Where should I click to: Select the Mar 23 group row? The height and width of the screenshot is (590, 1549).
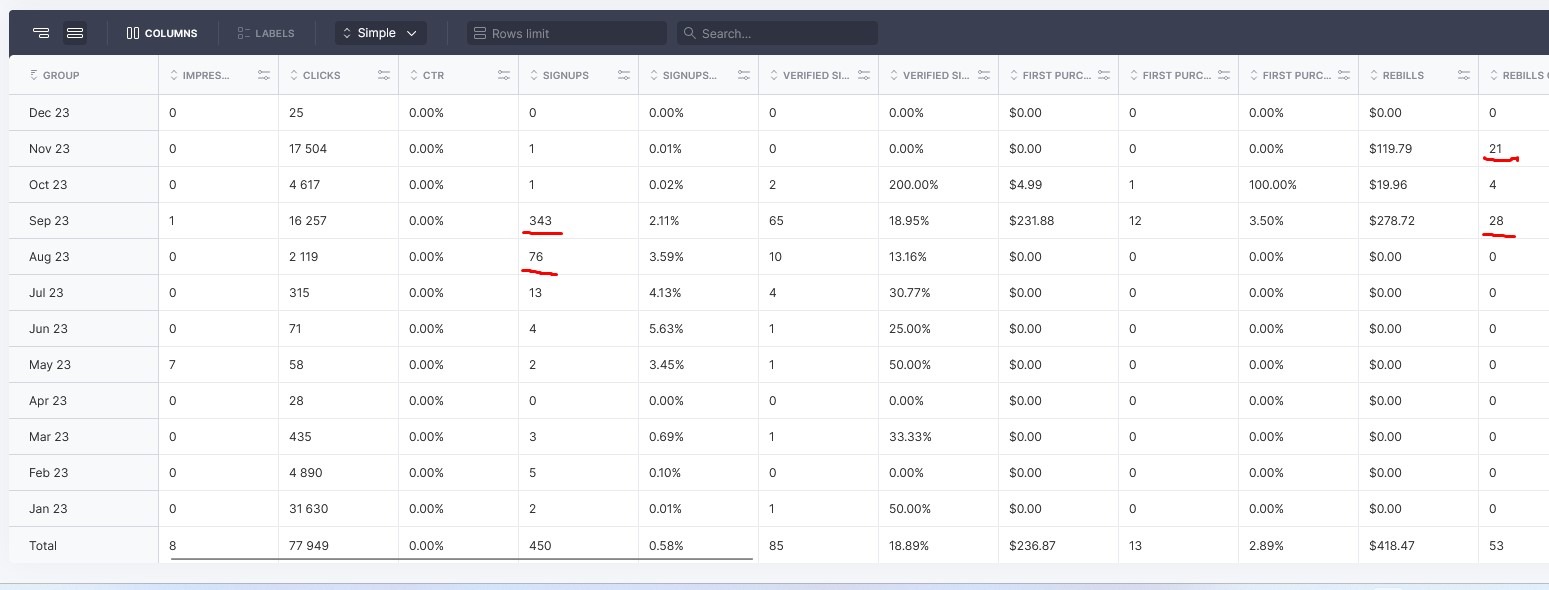tap(49, 437)
